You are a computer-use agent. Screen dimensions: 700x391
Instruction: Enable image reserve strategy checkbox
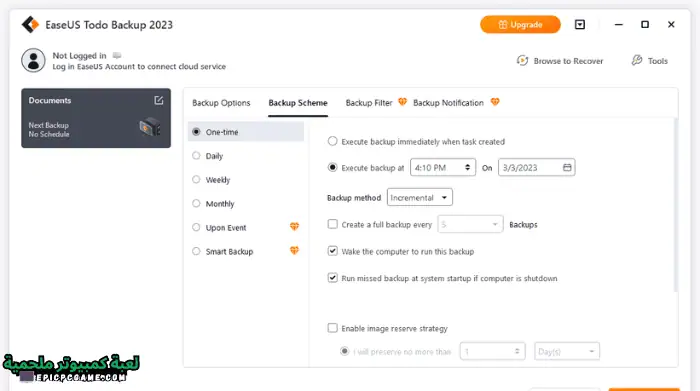[x=333, y=328]
